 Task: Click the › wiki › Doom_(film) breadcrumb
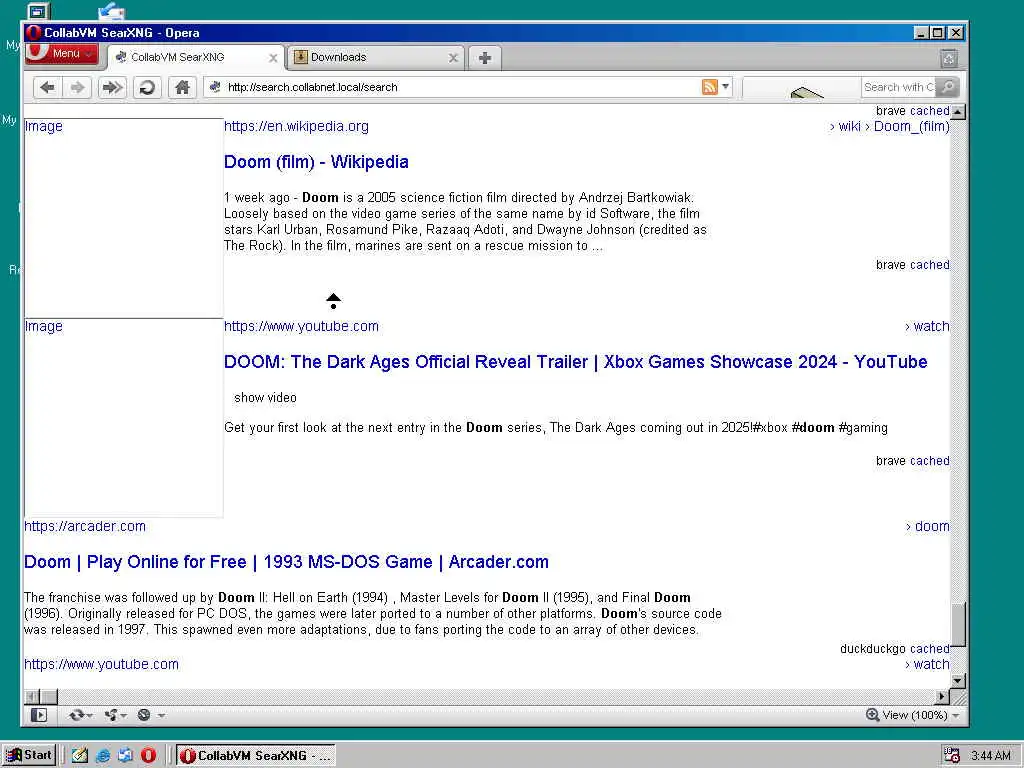[x=889, y=126]
